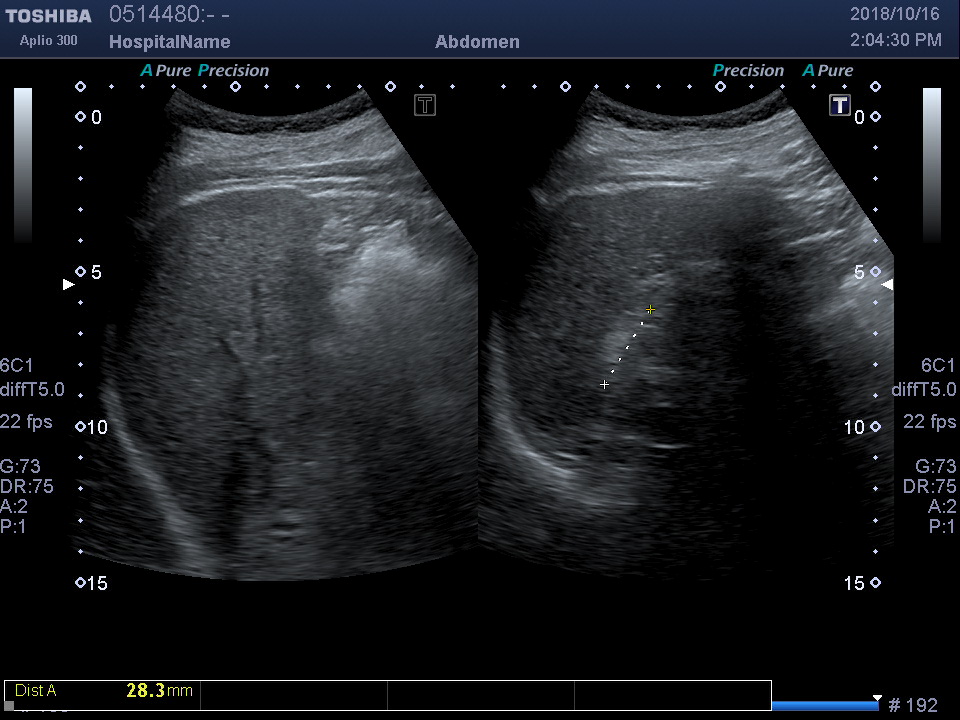Select the yellow caliper cross endpoint
Viewport: 960px width, 720px height.
650,310
